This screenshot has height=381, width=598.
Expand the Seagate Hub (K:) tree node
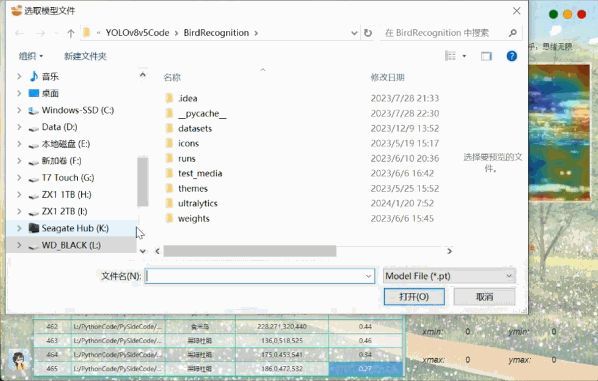[x=19, y=228]
